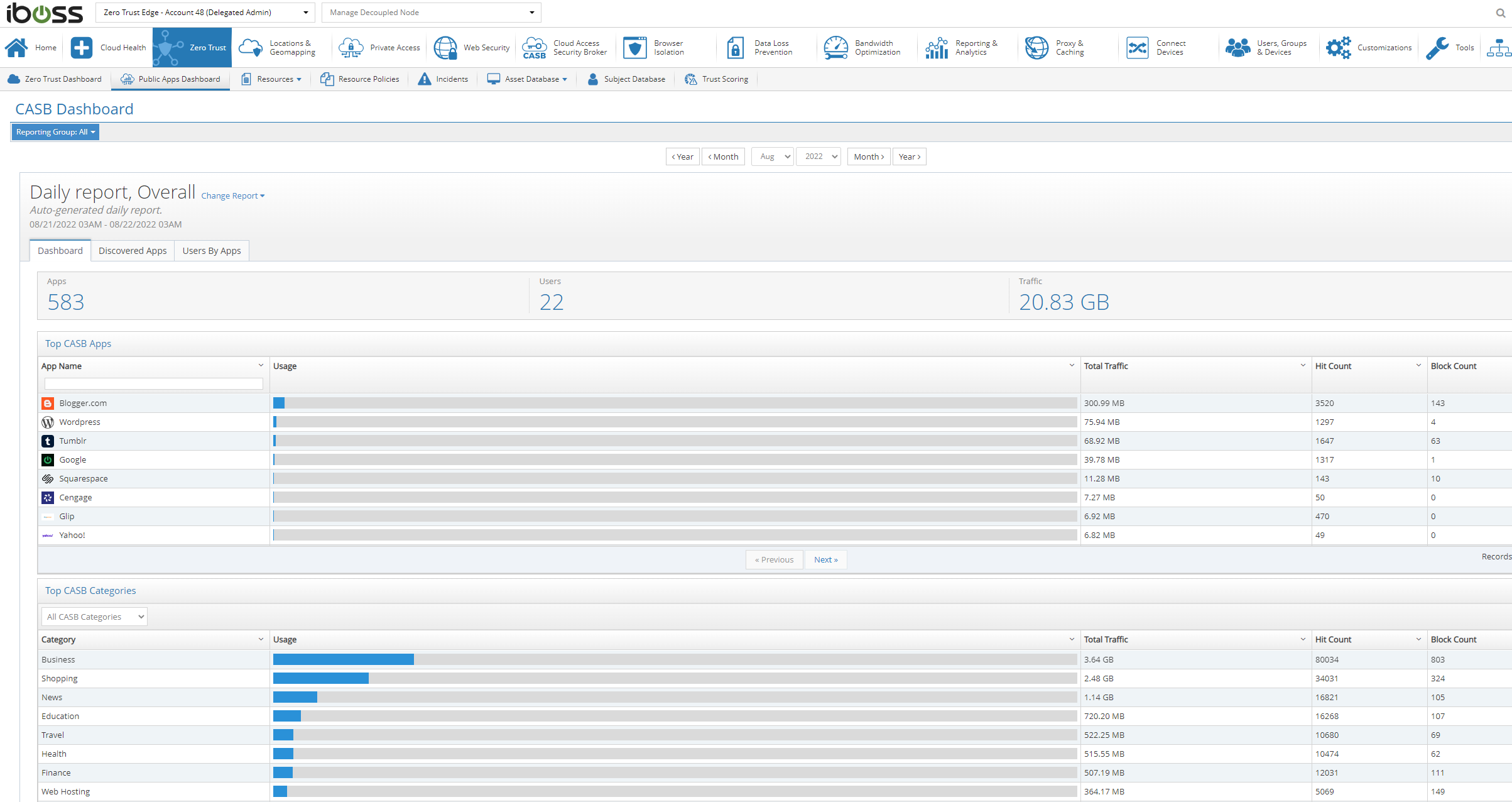
Task: Click the Shopping category usage bar
Action: pyautogui.click(x=675, y=678)
